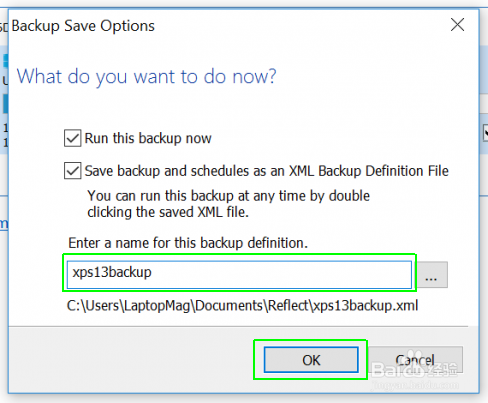Uncheck the Run this backup now checkbox

[72, 138]
